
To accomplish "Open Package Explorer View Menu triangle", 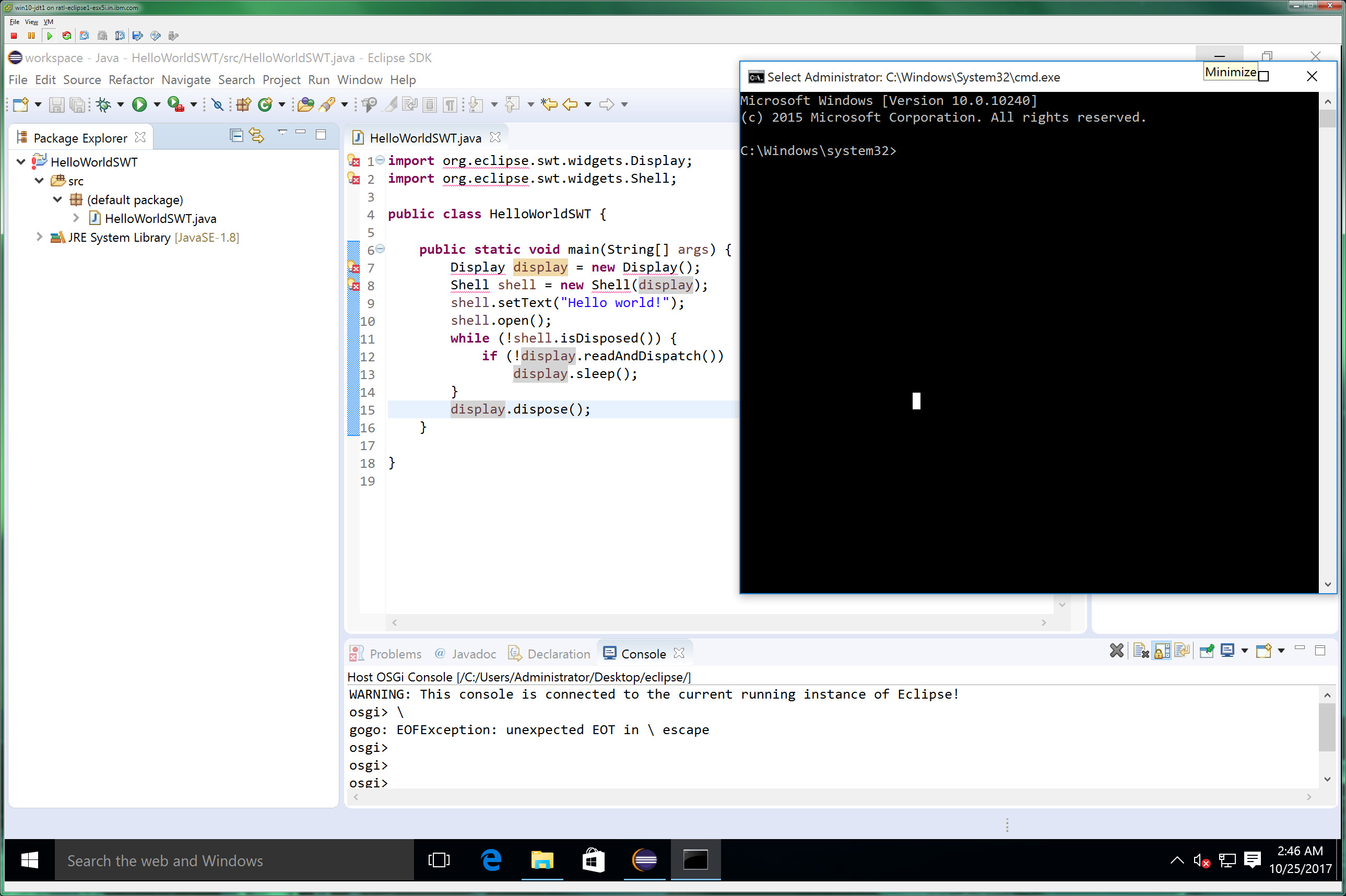I will 281,132.
